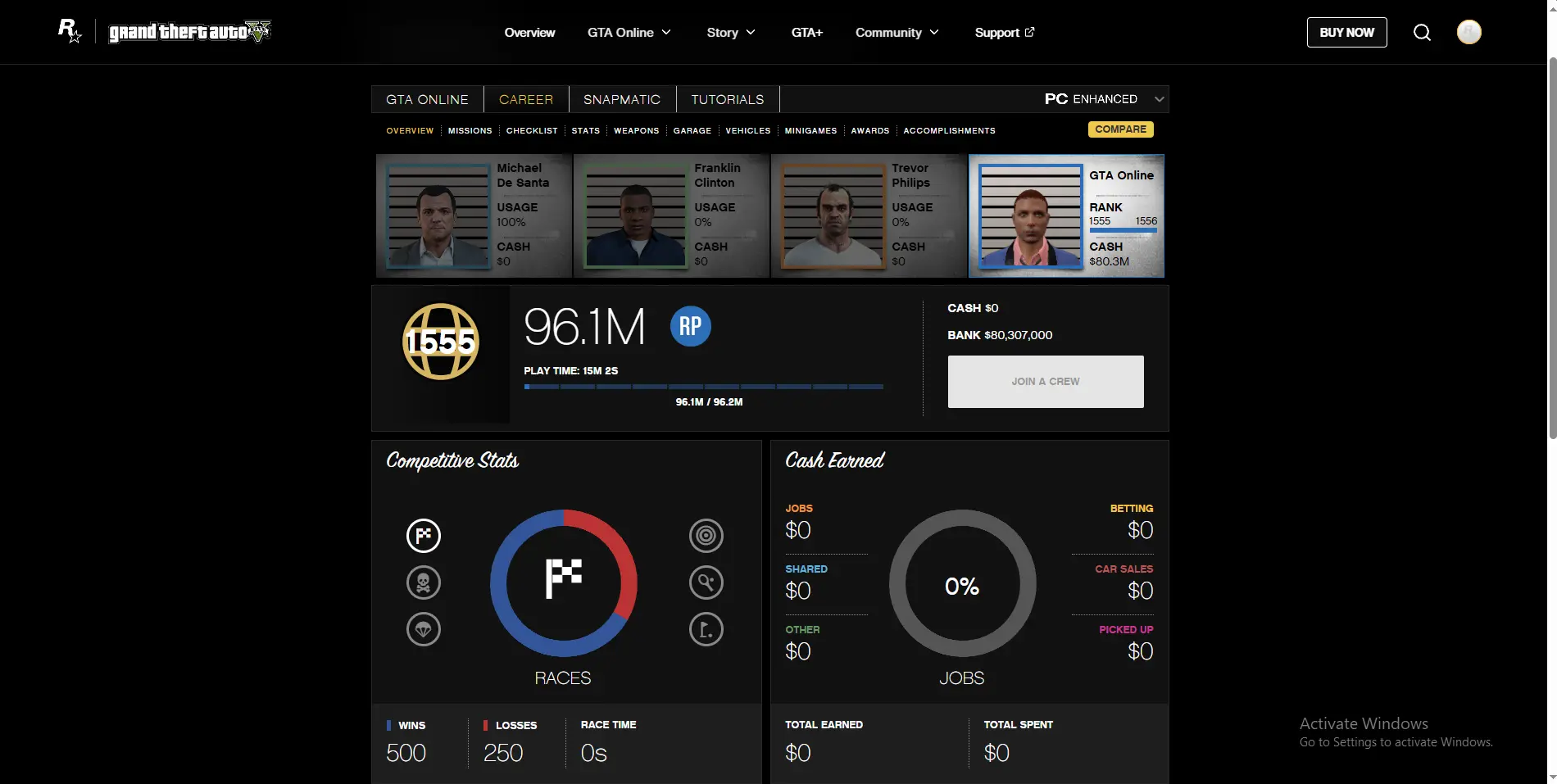Click the Join a Crew button
Image resolution: width=1557 pixels, height=784 pixels.
[x=1045, y=382]
